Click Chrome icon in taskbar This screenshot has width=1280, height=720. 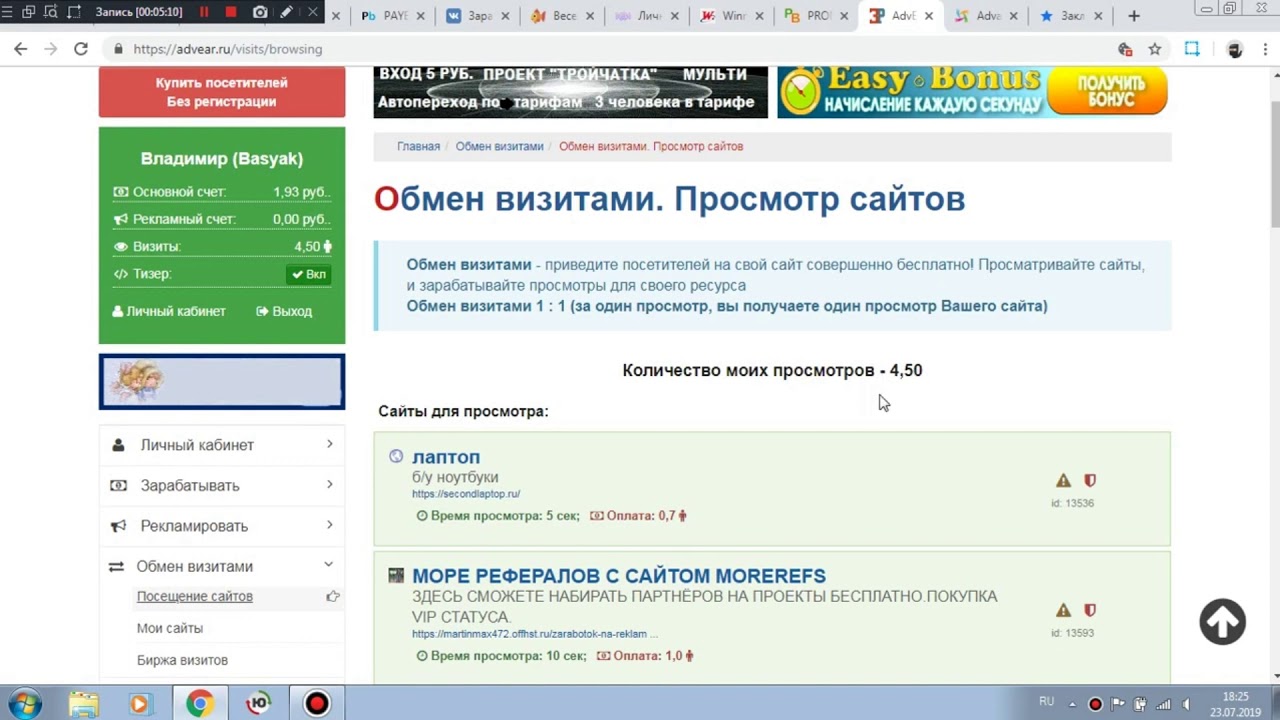199,704
